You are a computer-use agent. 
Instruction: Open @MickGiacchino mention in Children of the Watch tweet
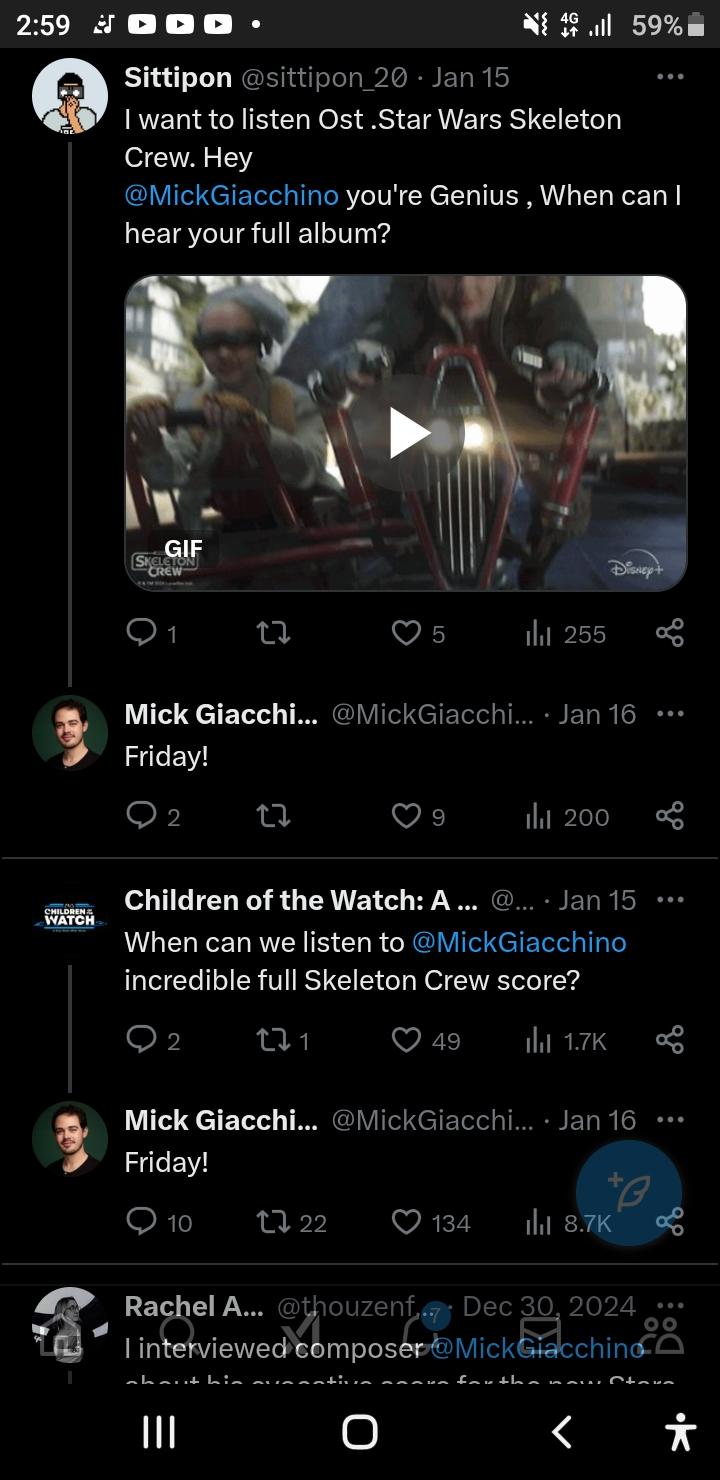tap(518, 942)
